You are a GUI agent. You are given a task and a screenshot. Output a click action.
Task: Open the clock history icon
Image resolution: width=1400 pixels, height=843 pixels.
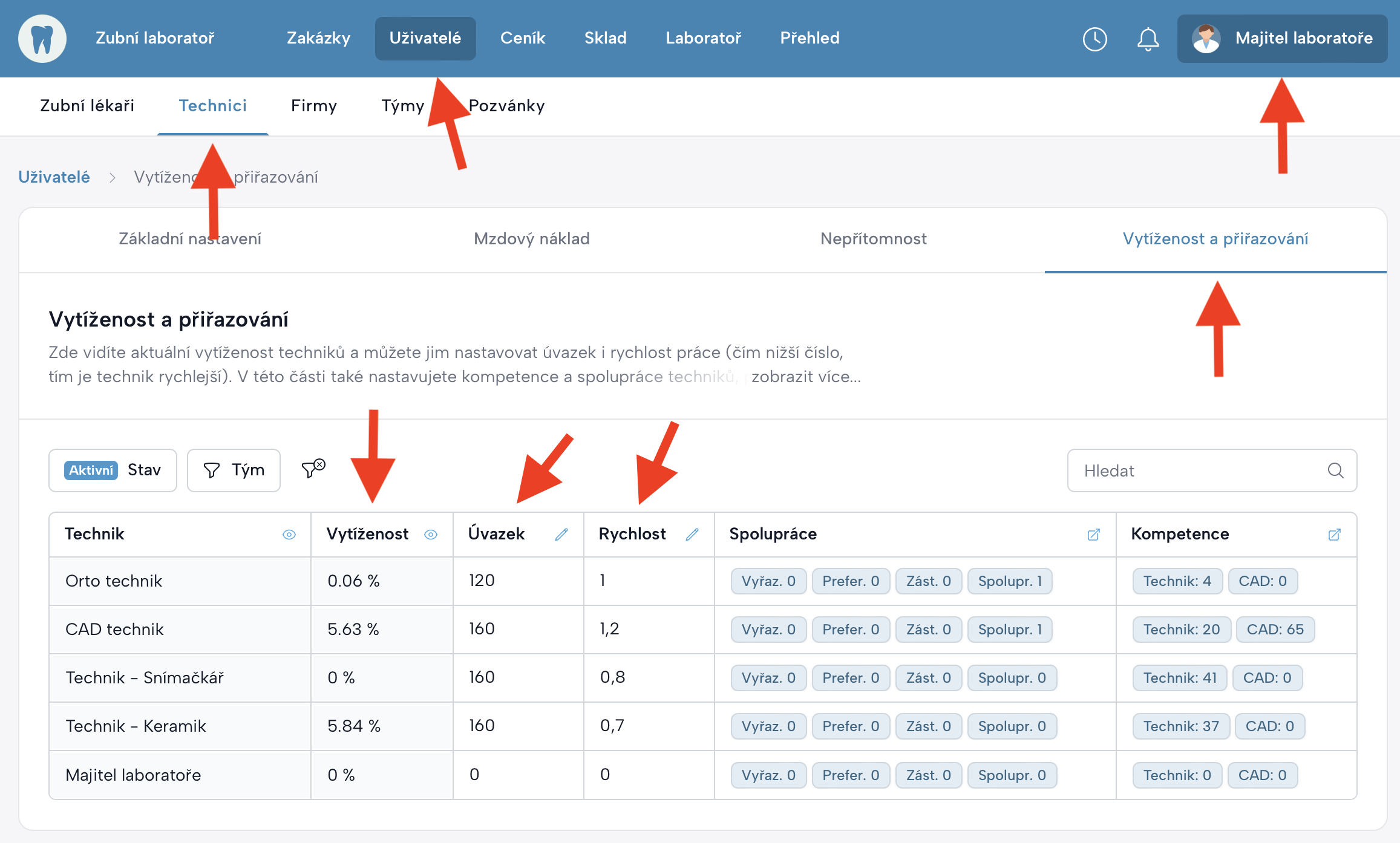[1094, 39]
